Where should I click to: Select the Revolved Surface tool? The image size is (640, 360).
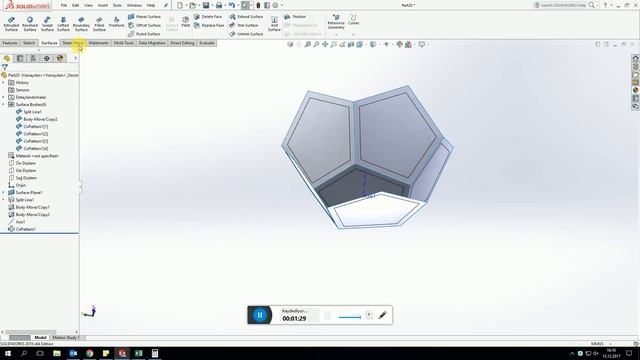30,24
